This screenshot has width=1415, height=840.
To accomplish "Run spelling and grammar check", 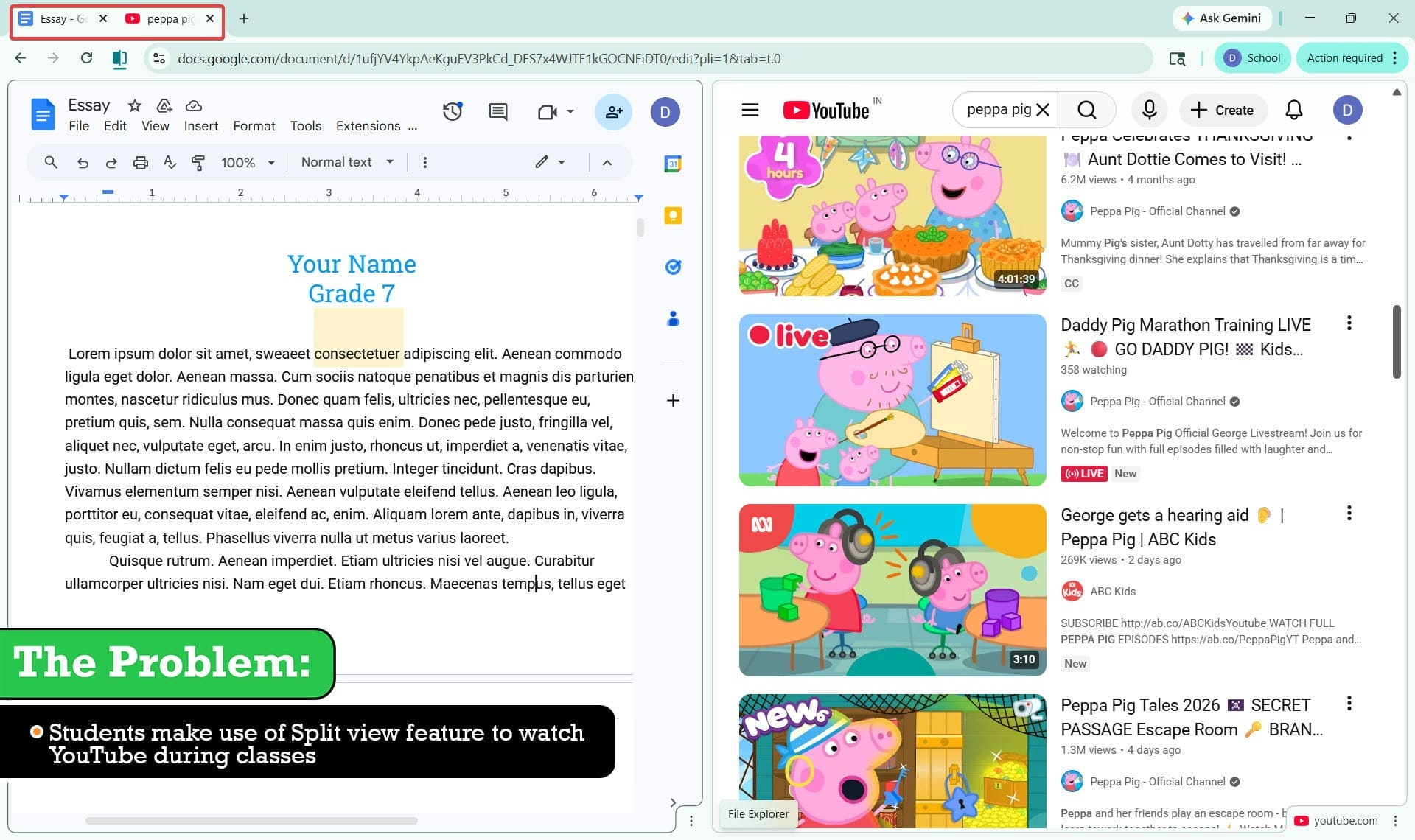I will 170,162.
